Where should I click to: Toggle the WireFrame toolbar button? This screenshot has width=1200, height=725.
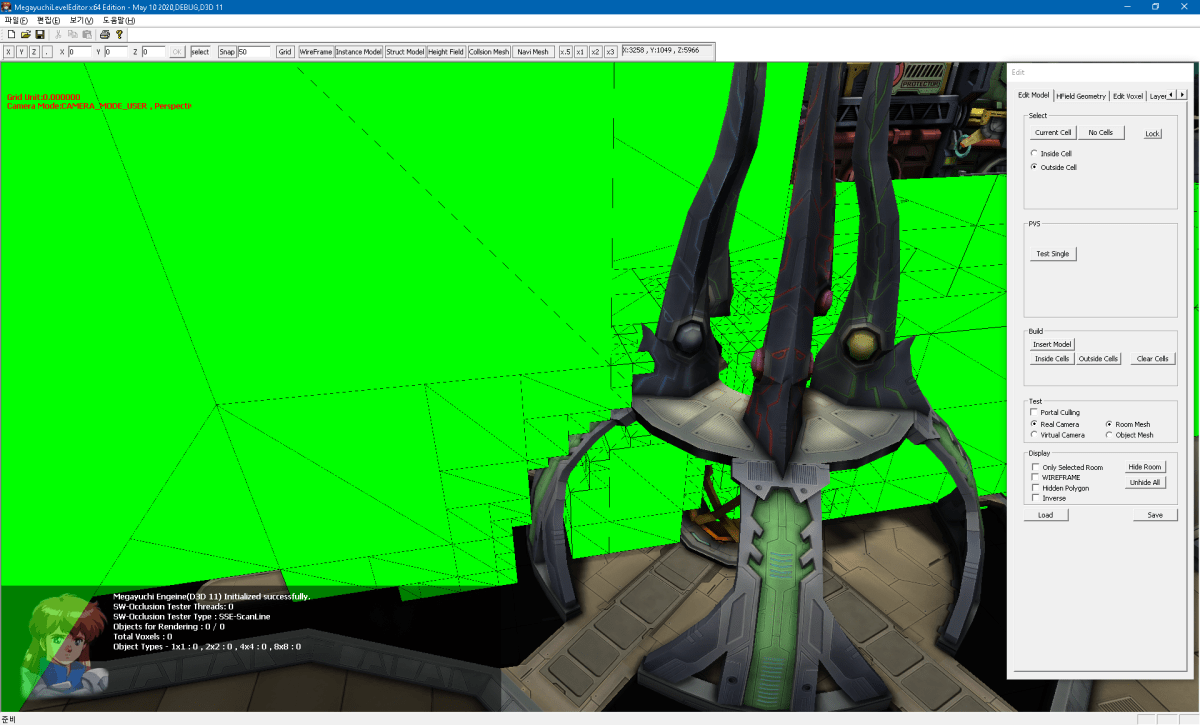tap(316, 52)
